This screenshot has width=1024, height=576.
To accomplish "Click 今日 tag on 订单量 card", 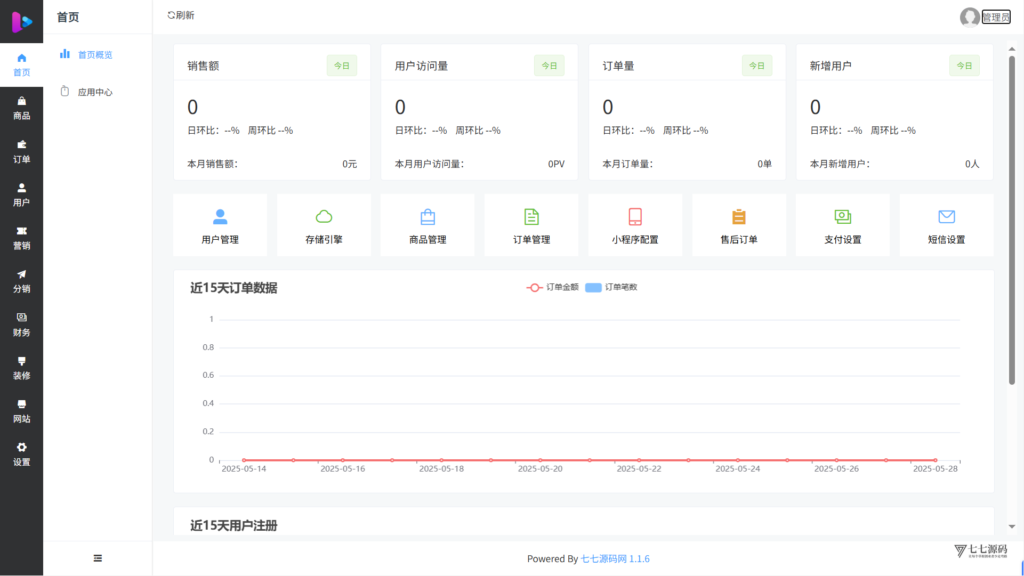I will pos(757,66).
